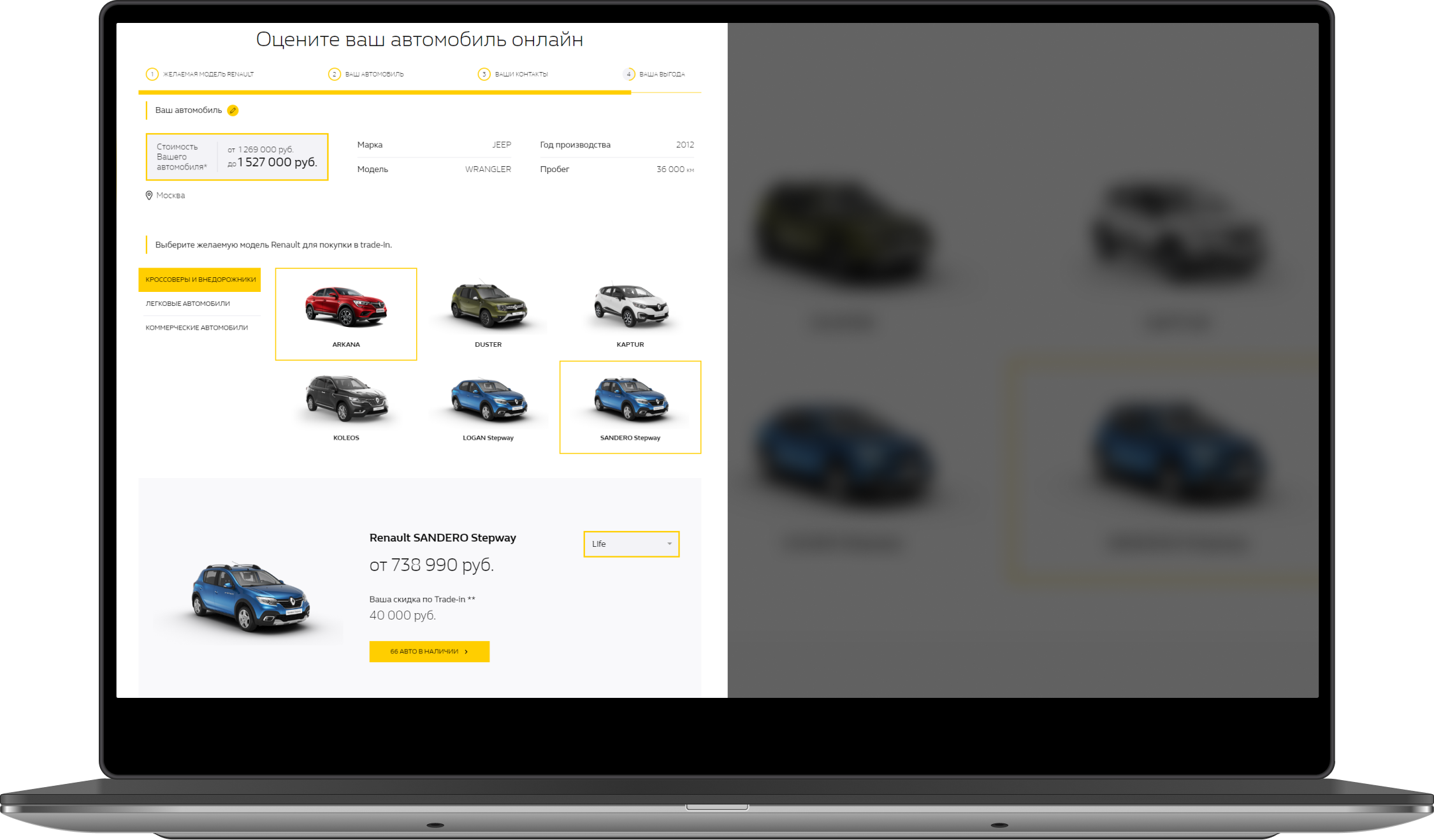This screenshot has width=1434, height=840.
Task: Click the Renault SANDERO Stepway heading
Action: click(x=443, y=538)
